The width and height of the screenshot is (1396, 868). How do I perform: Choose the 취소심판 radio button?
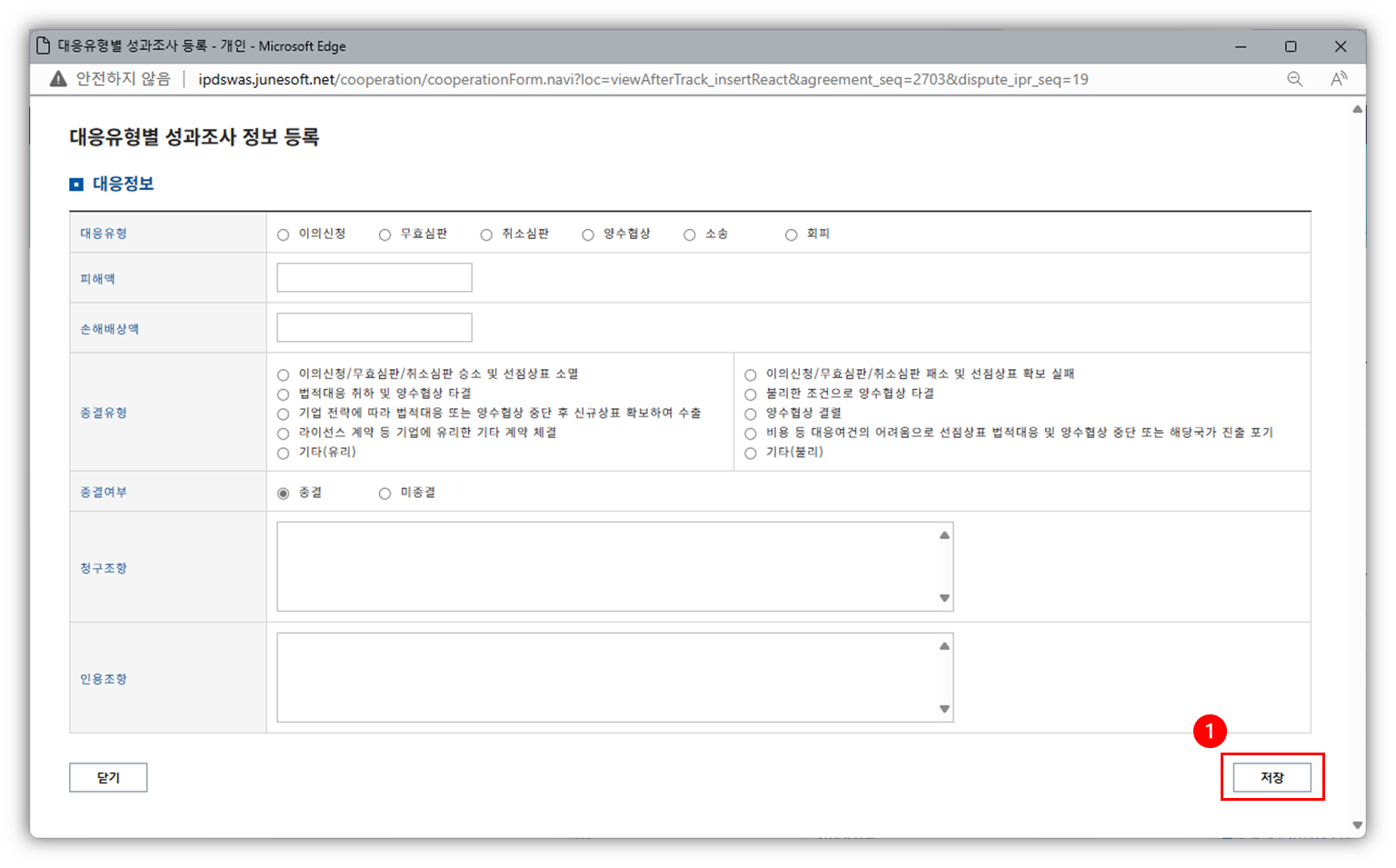487,234
